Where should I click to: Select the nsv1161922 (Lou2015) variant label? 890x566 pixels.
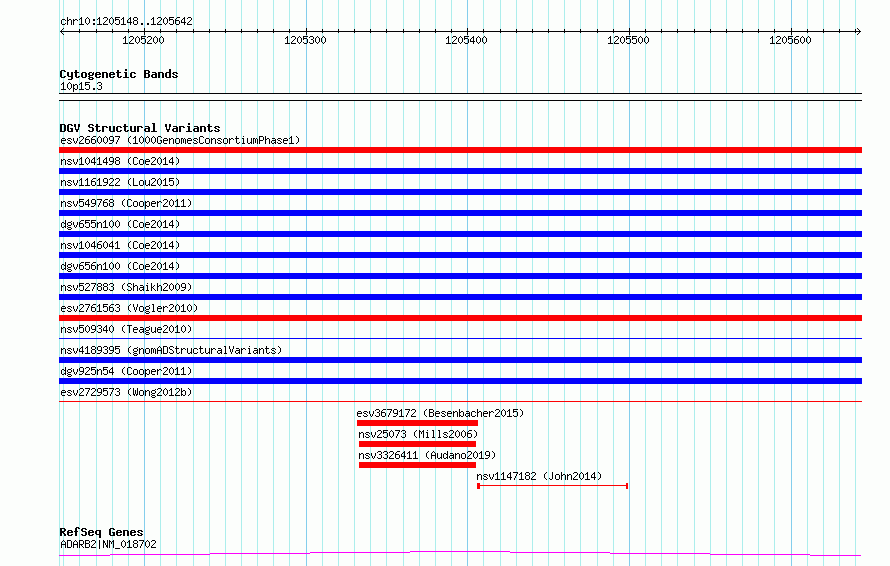coord(120,182)
